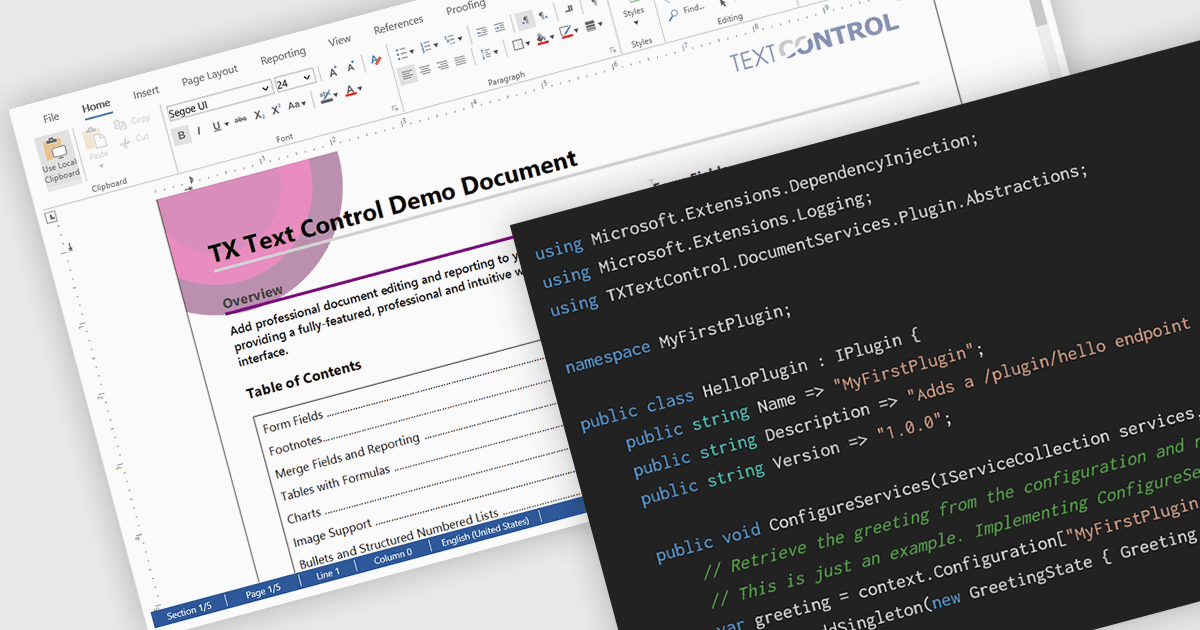Expand the line spacing arrow
This screenshot has width=1200, height=630.
click(x=496, y=52)
